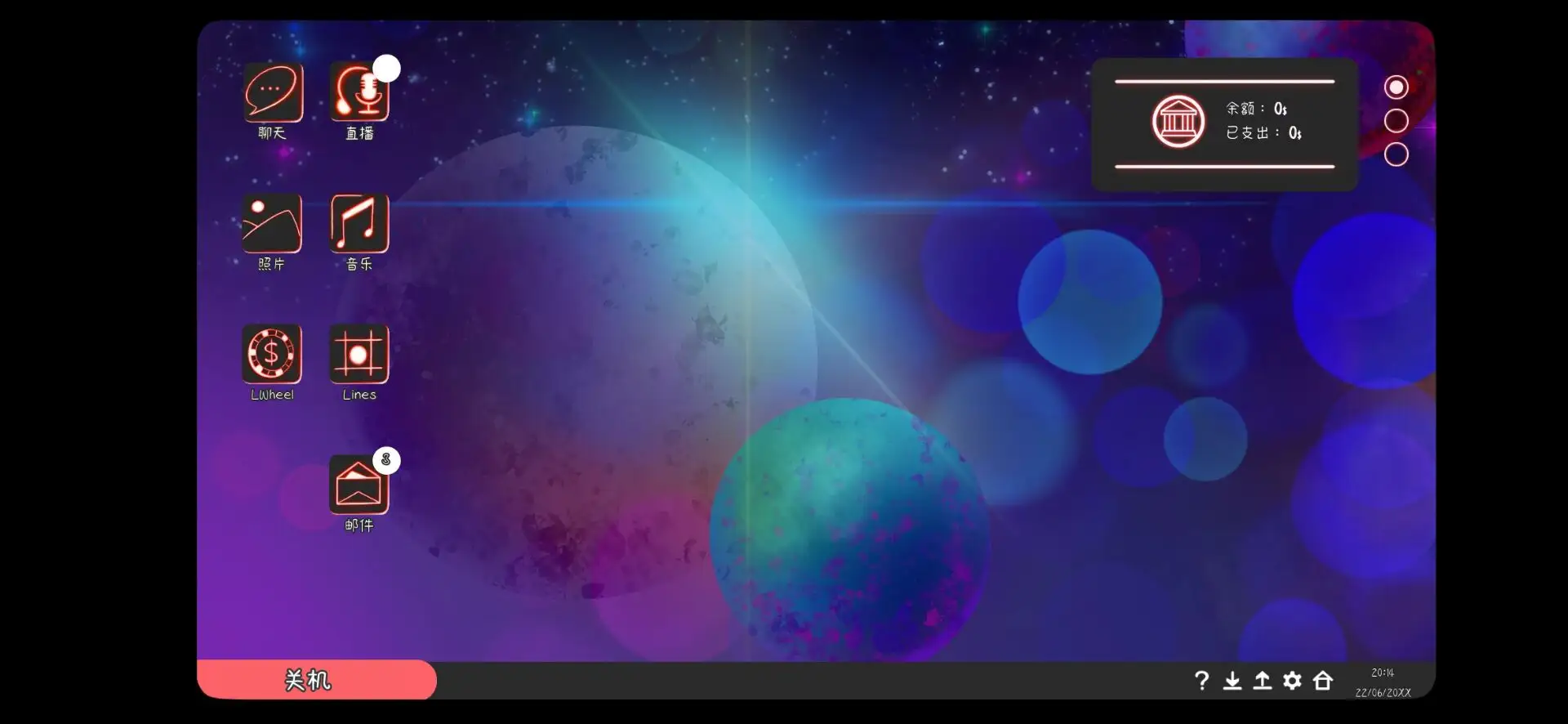This screenshot has height=724, width=1568.
Task: Switch to the third desktop page dot
Action: pos(1396,154)
